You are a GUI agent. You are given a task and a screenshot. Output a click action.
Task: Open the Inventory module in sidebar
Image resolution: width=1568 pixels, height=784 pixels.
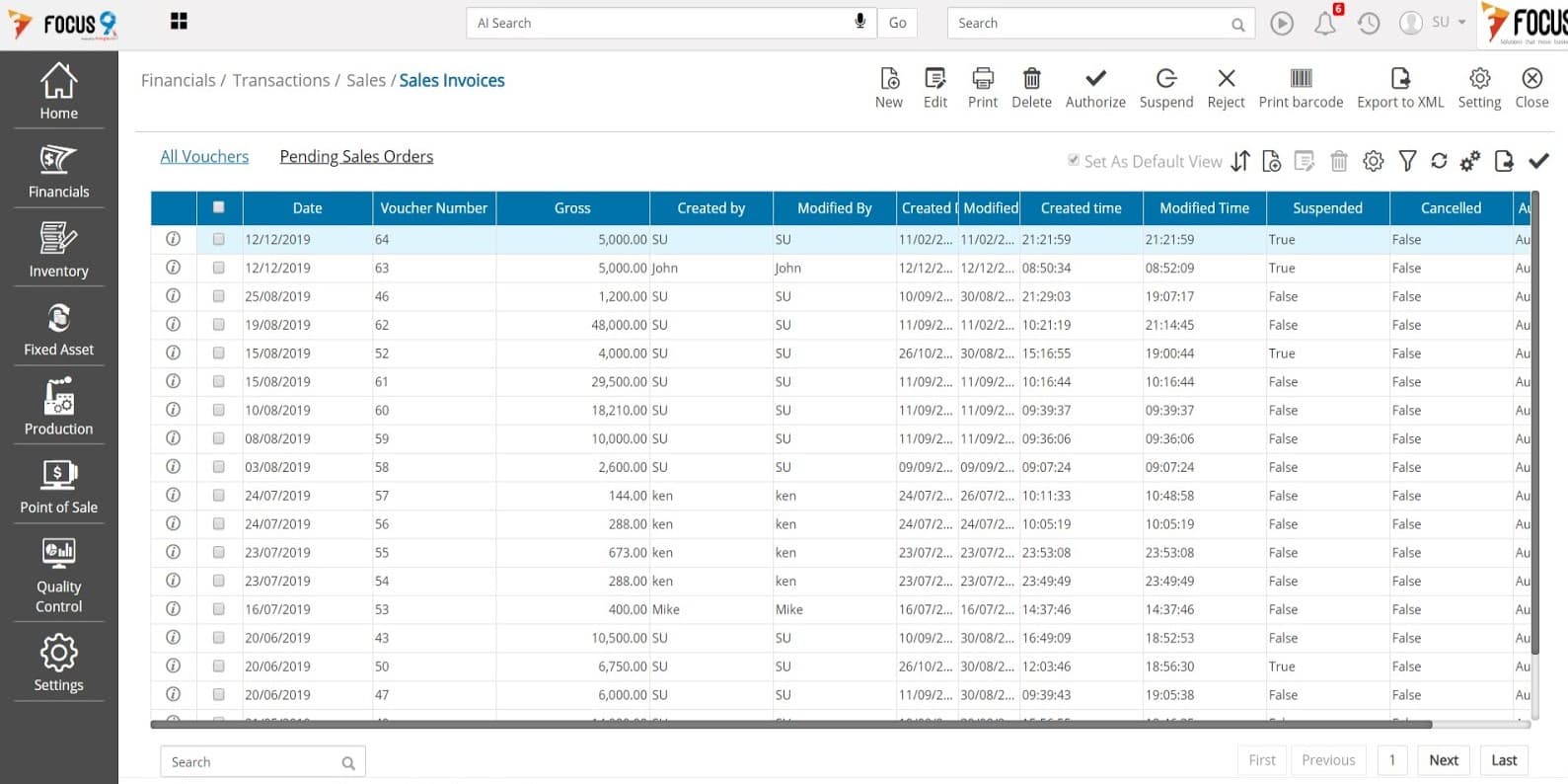pyautogui.click(x=58, y=250)
